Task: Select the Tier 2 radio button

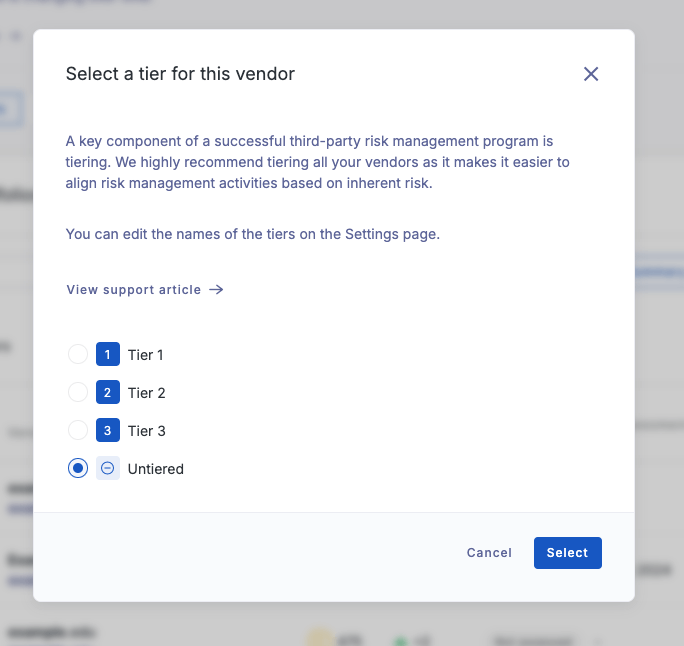Action: 78,392
